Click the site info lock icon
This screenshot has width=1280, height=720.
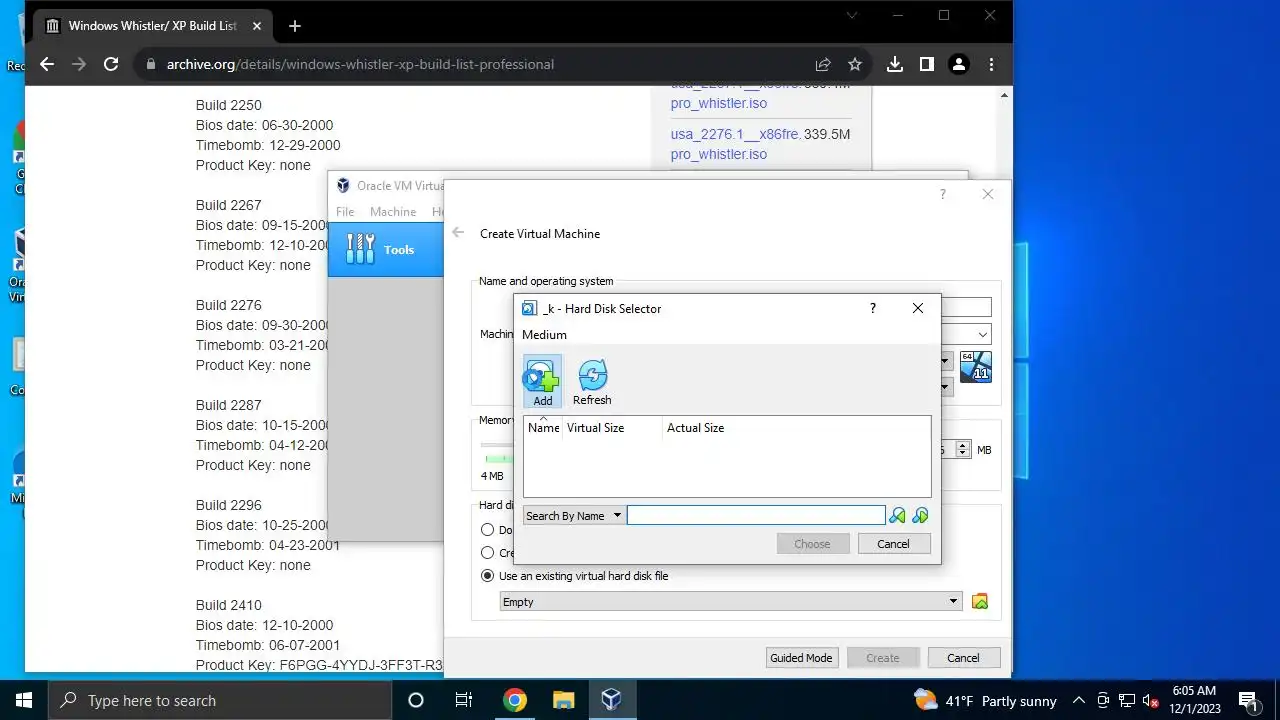tap(151, 64)
